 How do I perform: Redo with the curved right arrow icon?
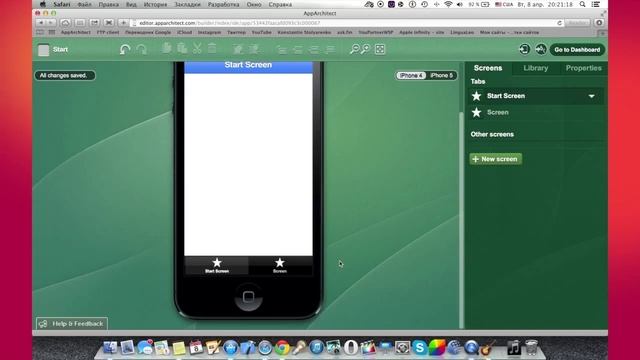pos(142,49)
